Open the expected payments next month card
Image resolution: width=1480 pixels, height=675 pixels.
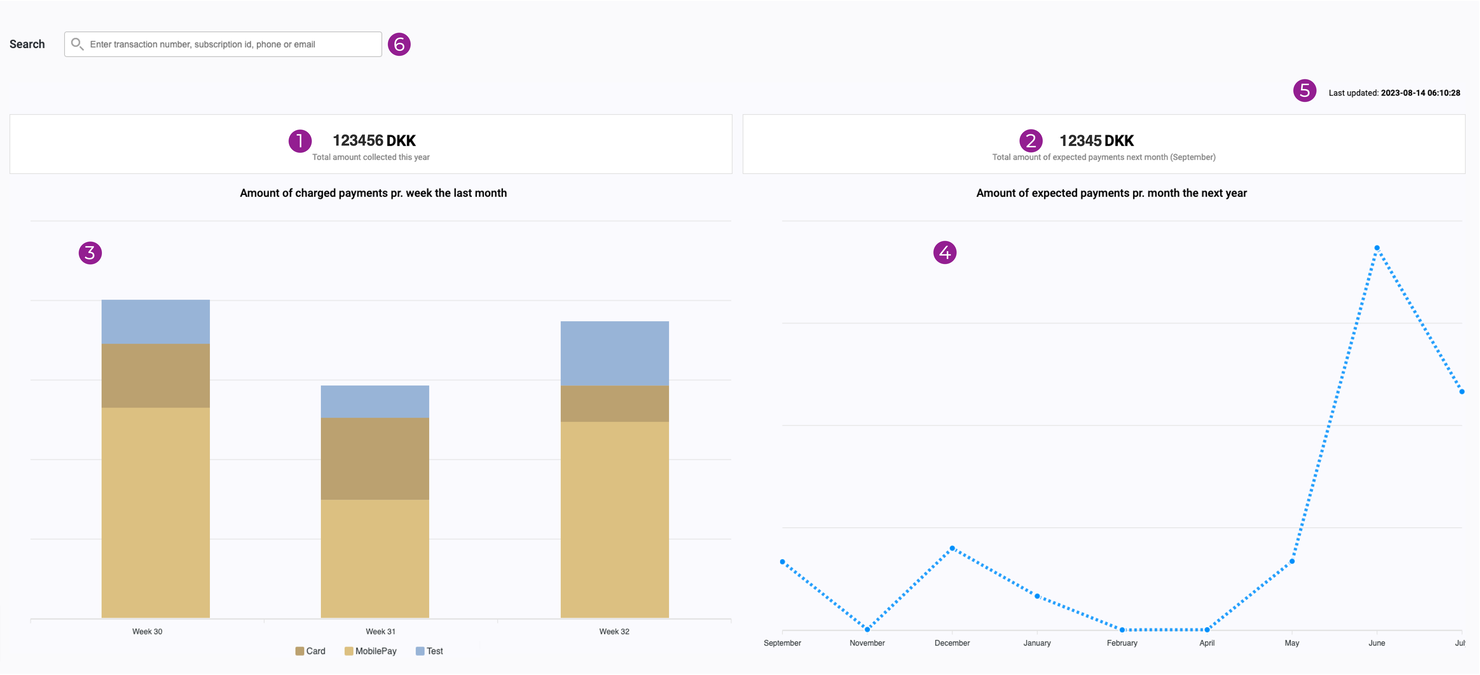pyautogui.click(x=1103, y=144)
